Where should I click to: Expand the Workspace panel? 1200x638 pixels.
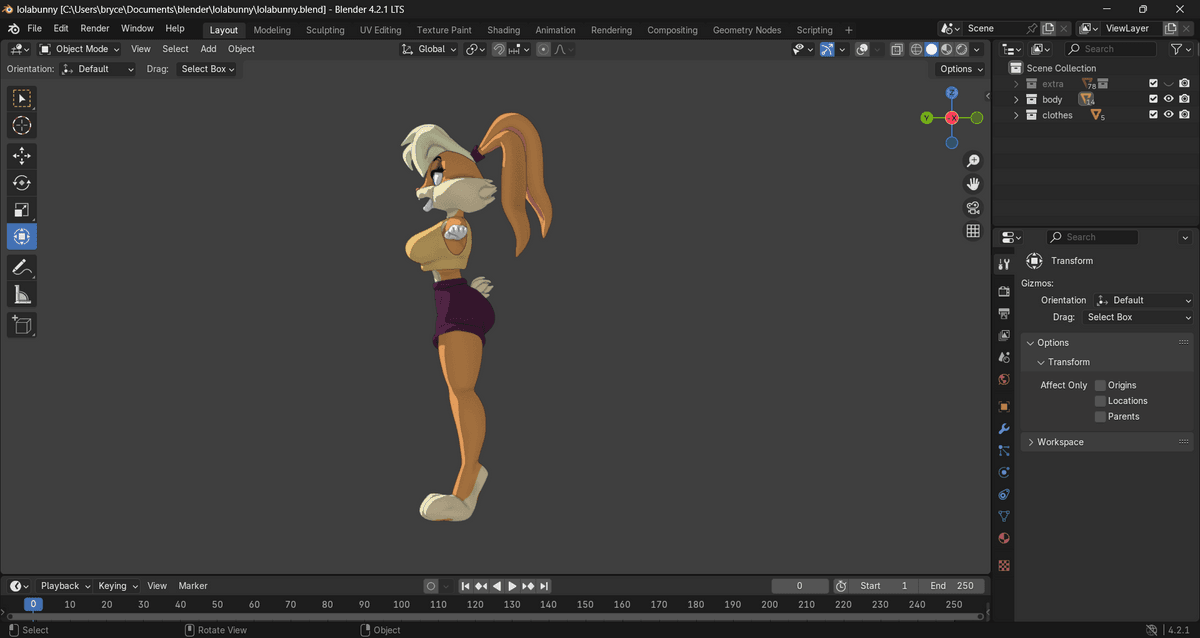[1059, 442]
